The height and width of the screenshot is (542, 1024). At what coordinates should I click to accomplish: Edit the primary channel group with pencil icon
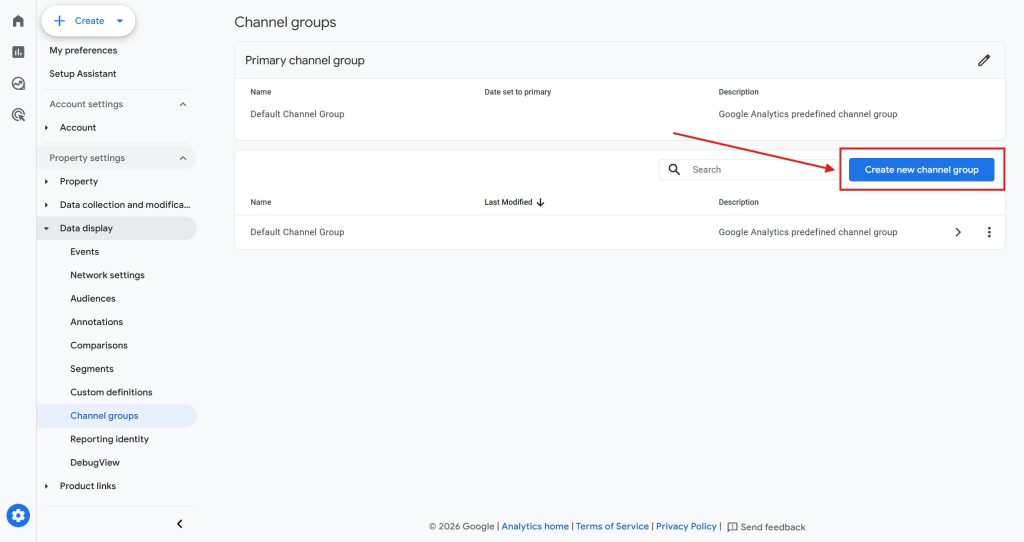(x=984, y=60)
